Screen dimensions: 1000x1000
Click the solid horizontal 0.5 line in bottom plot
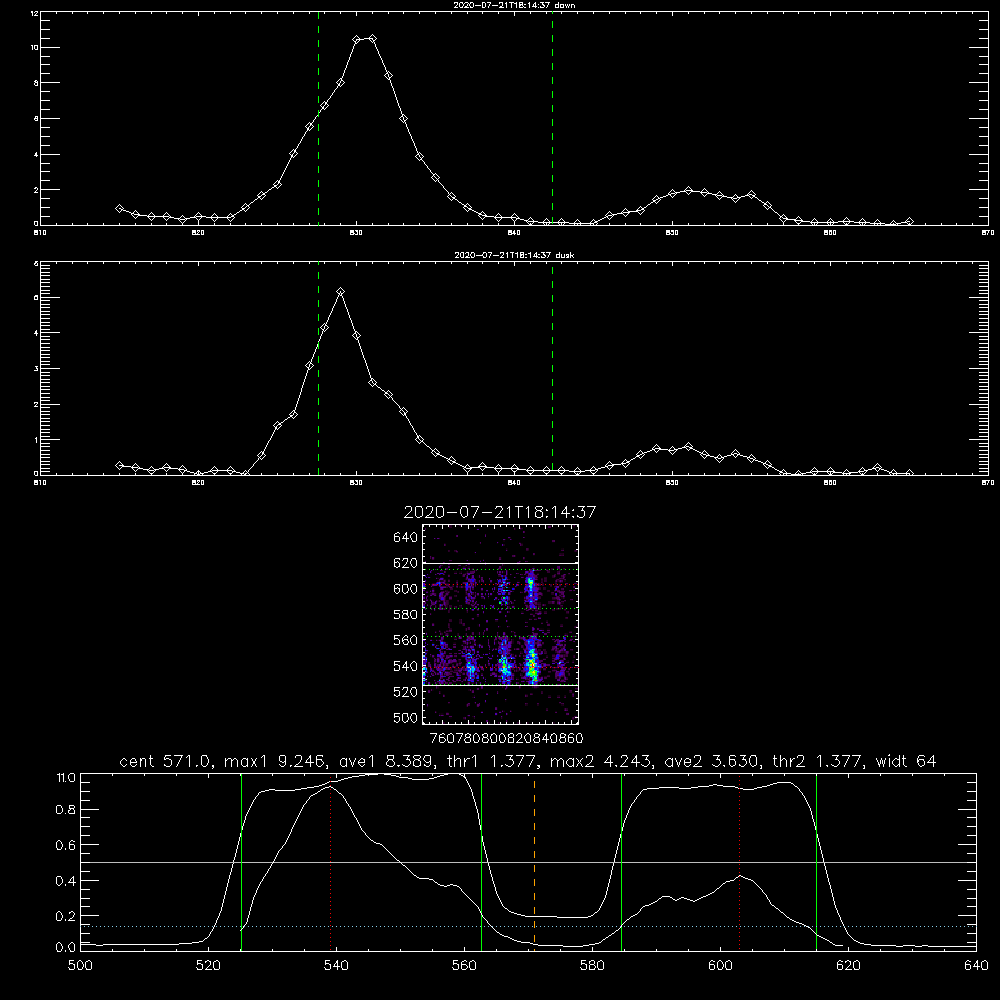point(528,862)
